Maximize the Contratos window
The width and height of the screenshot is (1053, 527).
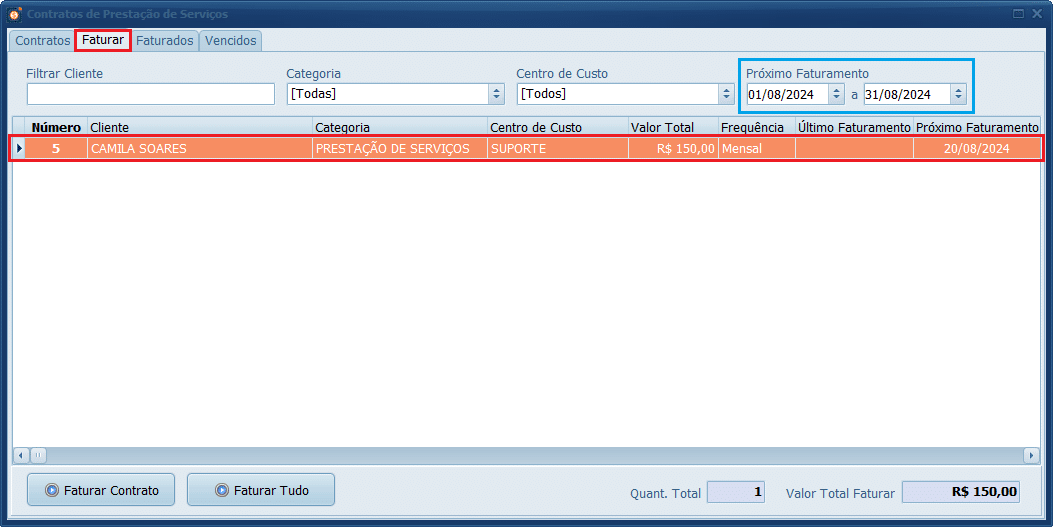[1018, 14]
